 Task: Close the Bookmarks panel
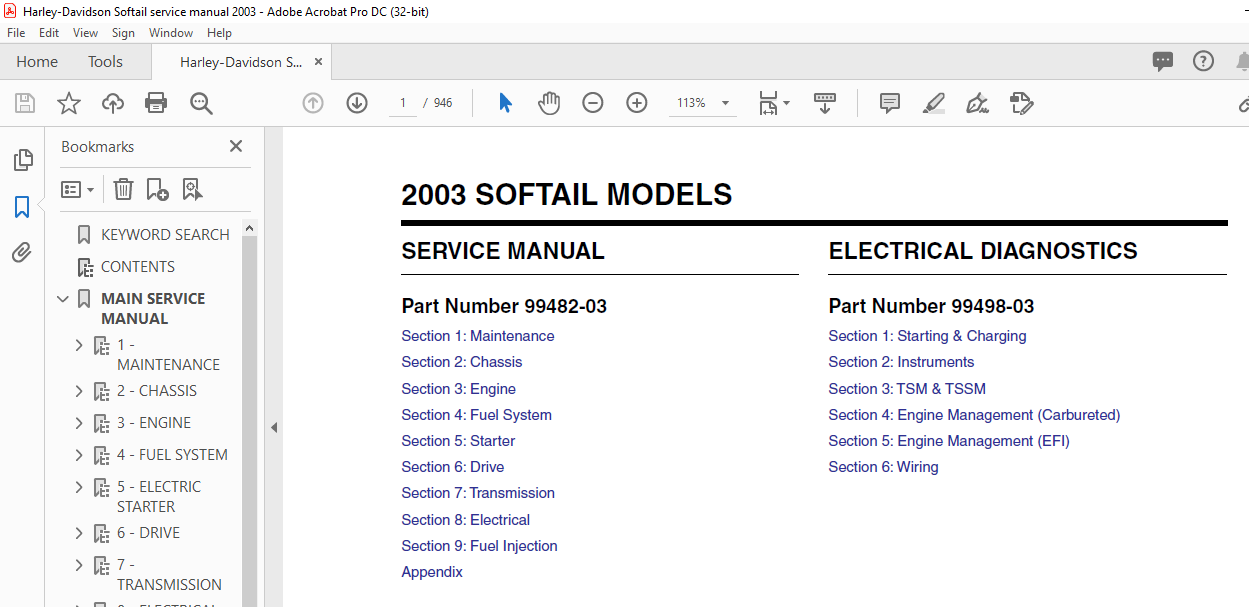[236, 146]
